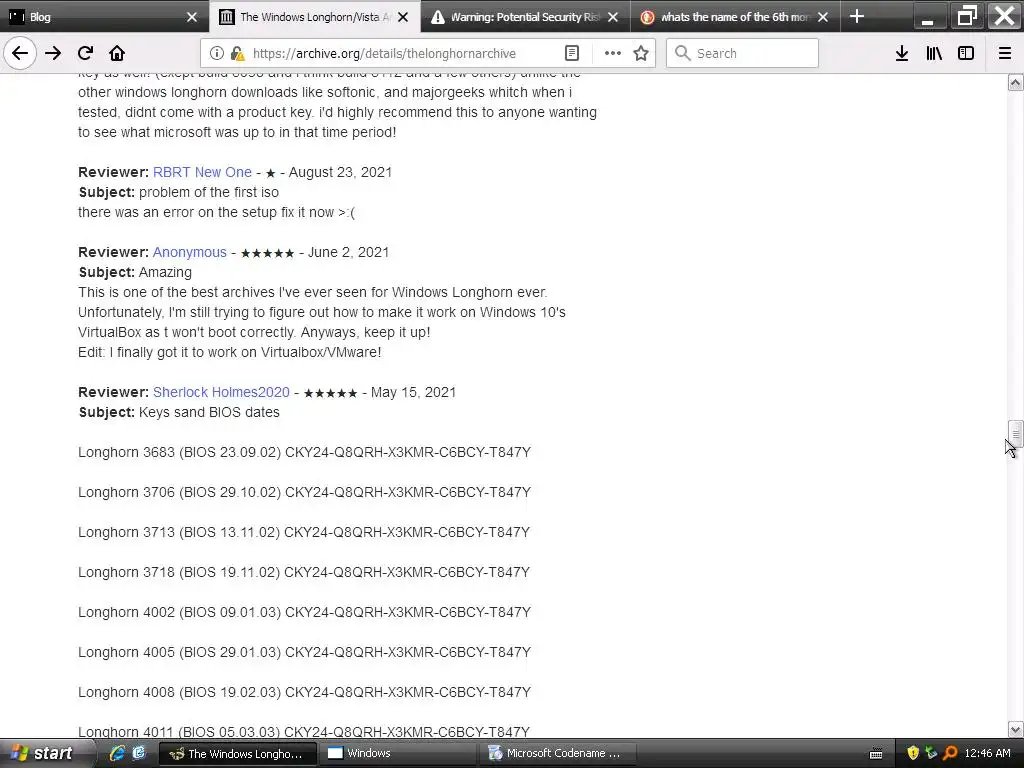Bookmark this page with the star
The height and width of the screenshot is (768, 1024).
tap(641, 53)
